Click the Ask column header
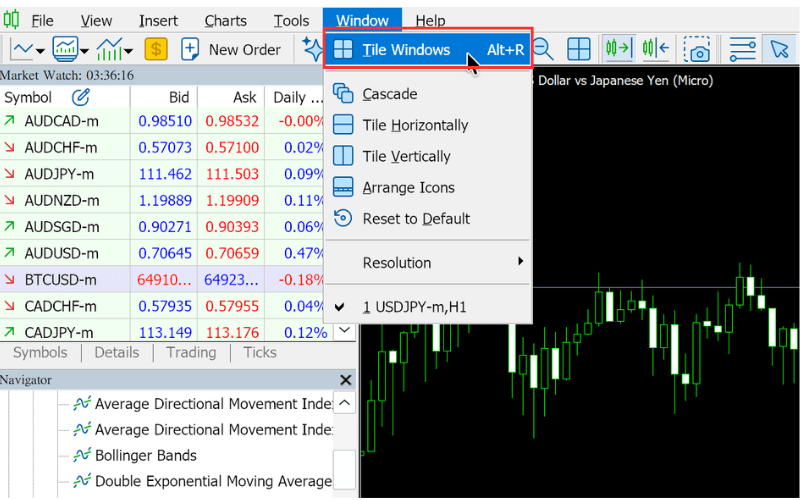 [231, 97]
